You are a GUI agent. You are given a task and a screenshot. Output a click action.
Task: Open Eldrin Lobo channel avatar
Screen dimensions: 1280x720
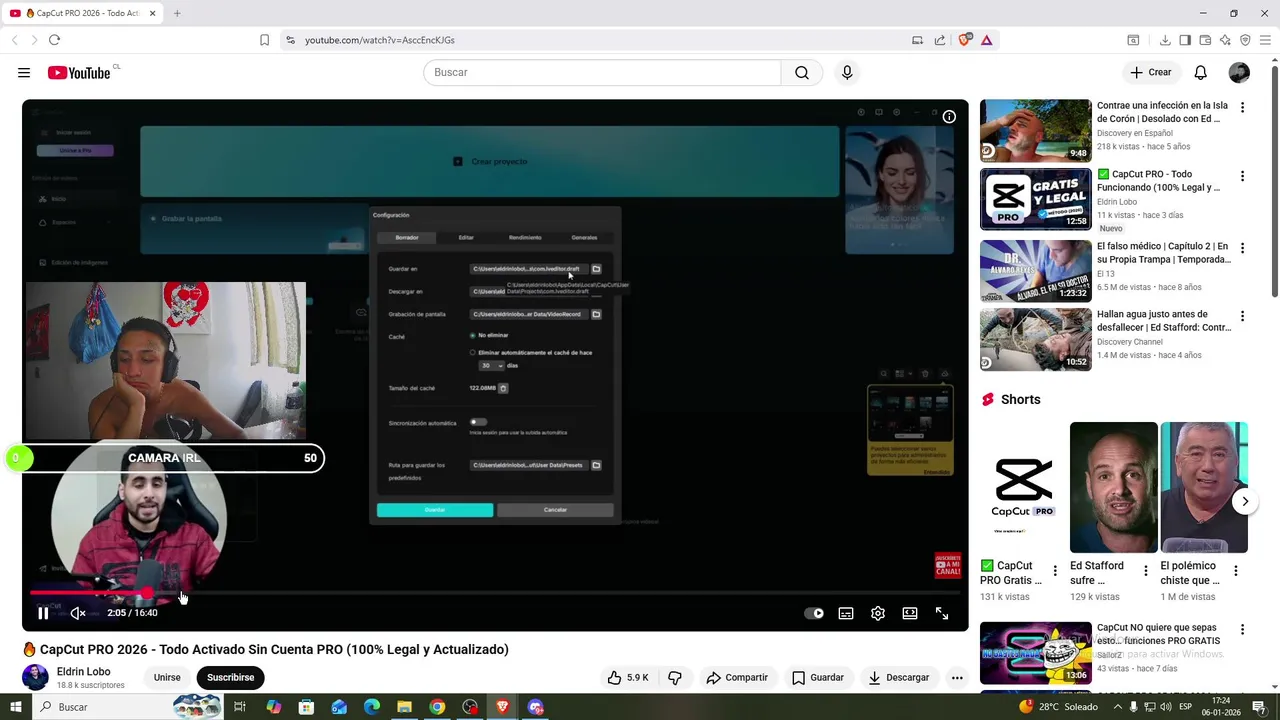coord(35,677)
